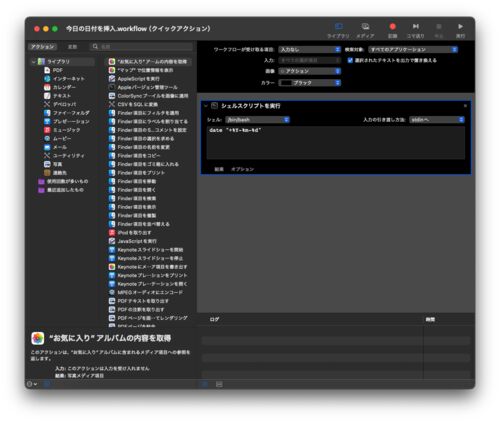
Task: Collapse the ライブラリ tree node
Action: [34, 62]
